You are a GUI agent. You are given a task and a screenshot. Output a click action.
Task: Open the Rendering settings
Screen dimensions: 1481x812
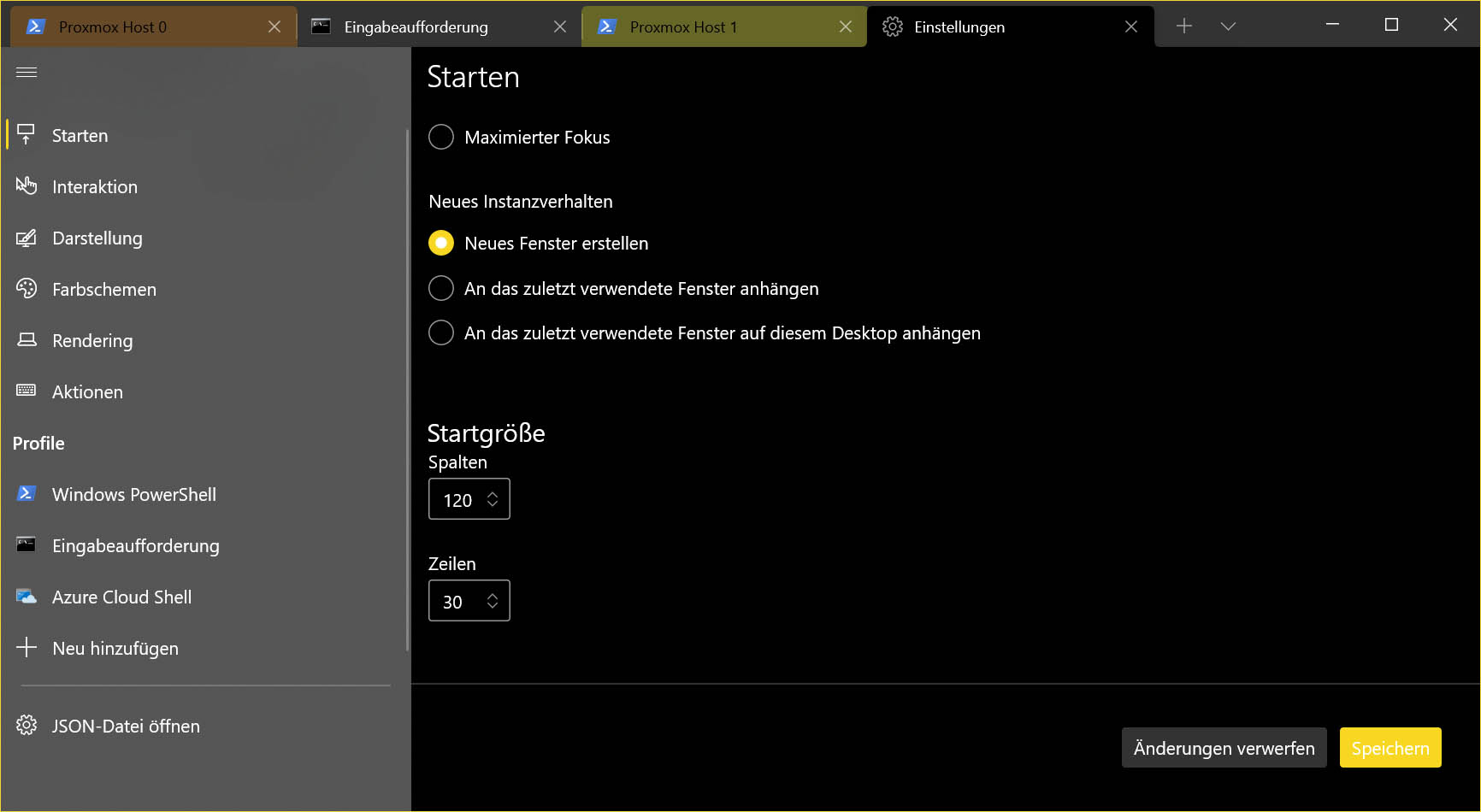(x=91, y=340)
